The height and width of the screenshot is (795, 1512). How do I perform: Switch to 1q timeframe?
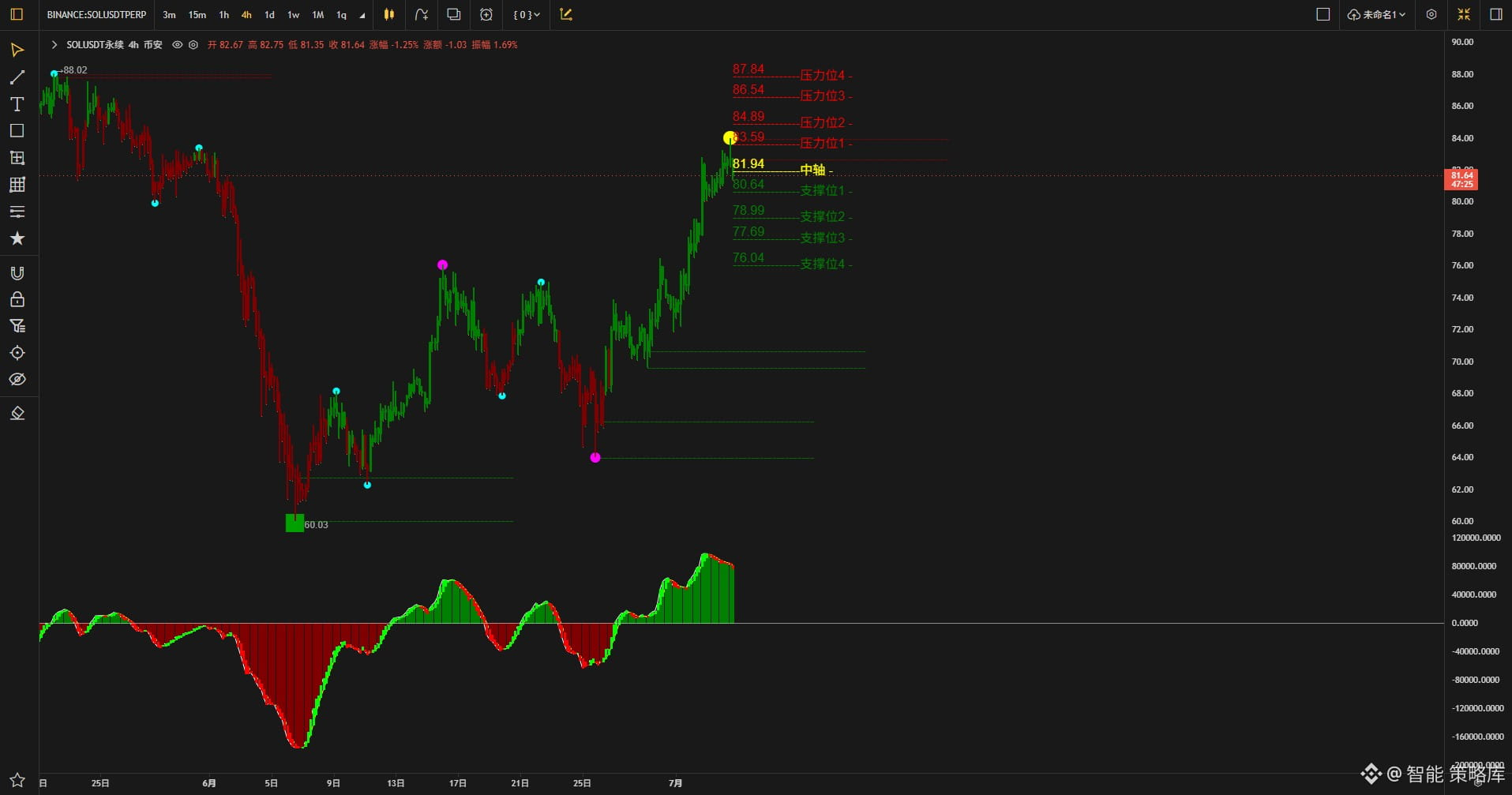[x=341, y=15]
